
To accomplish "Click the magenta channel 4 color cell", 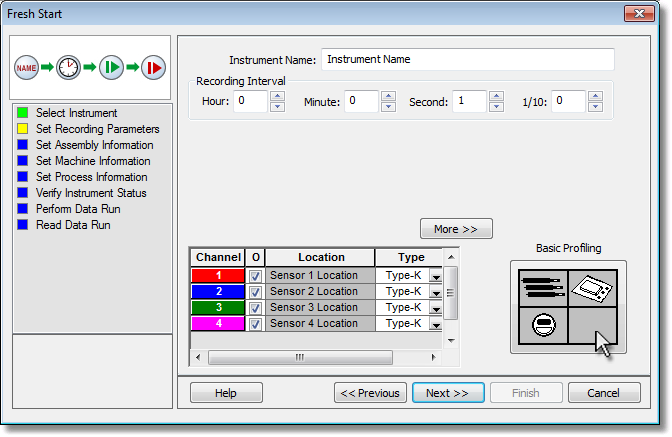I will click(218, 323).
